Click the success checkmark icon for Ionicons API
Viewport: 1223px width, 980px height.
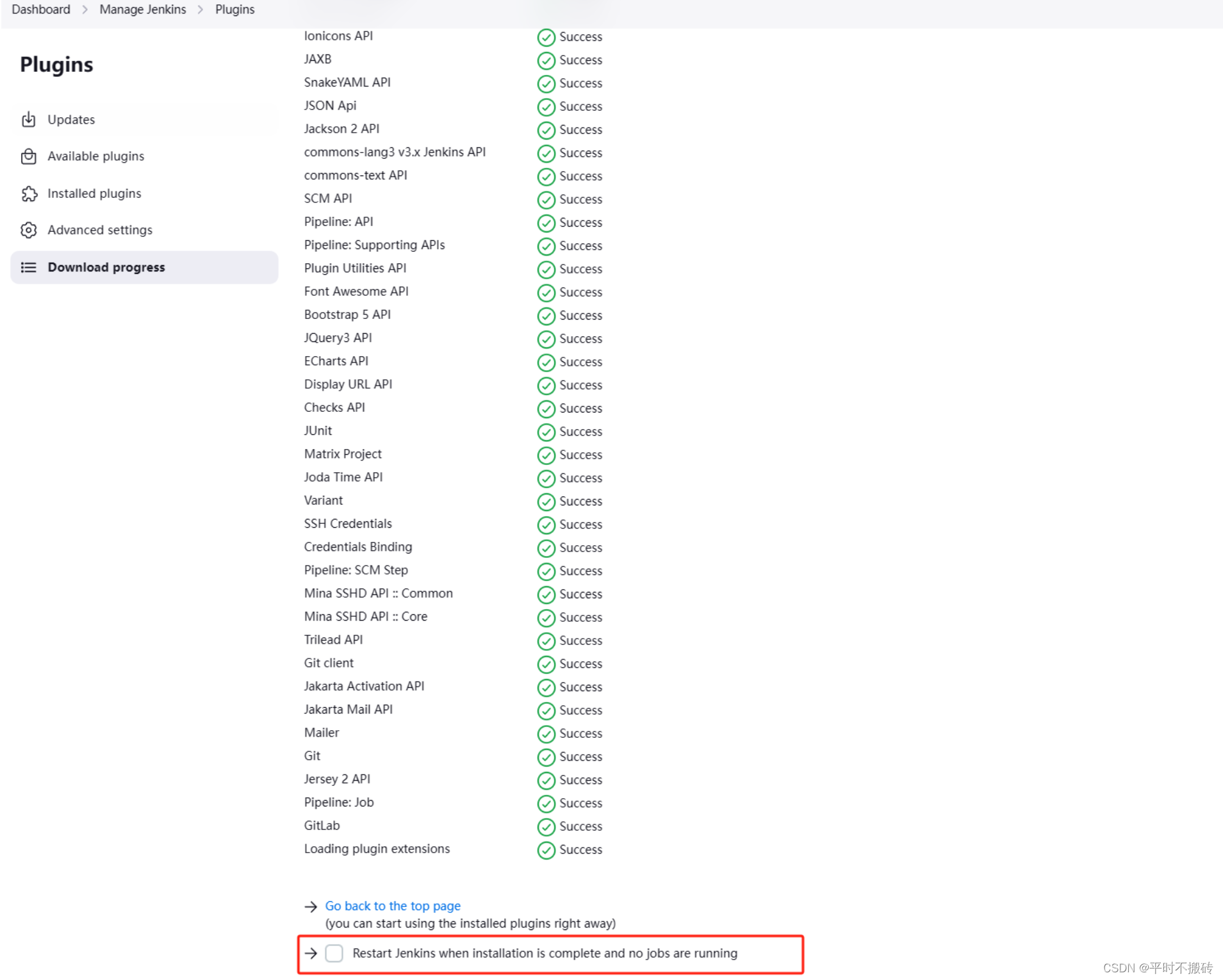click(546, 37)
